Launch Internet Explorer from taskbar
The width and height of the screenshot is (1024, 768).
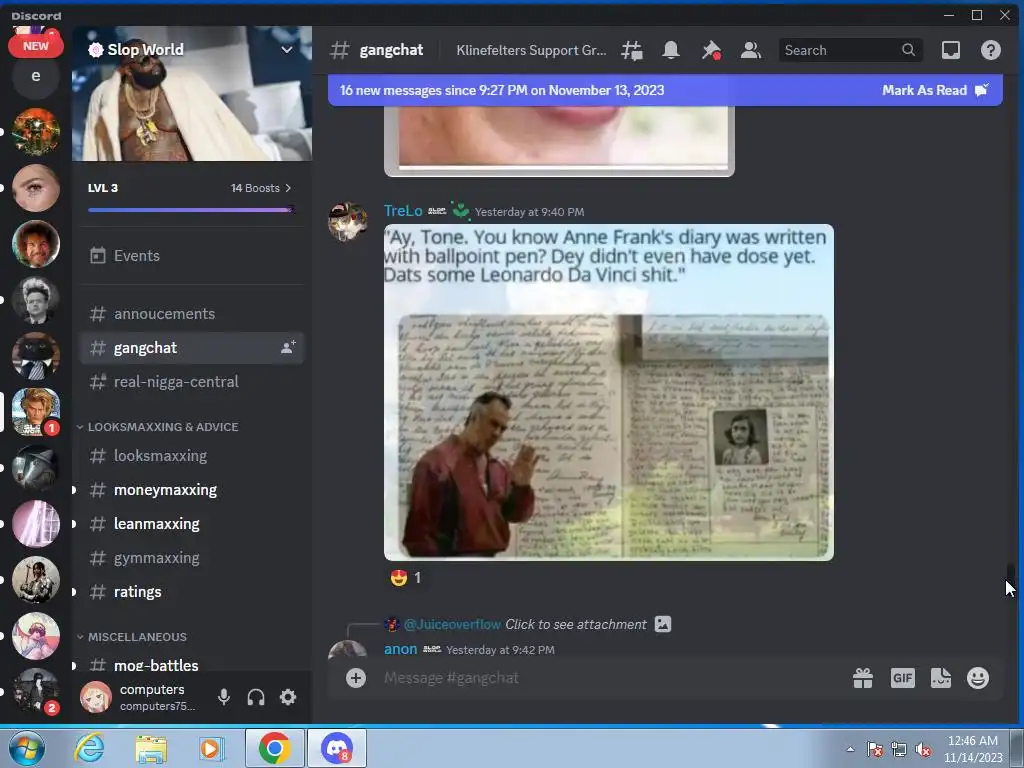(89, 748)
